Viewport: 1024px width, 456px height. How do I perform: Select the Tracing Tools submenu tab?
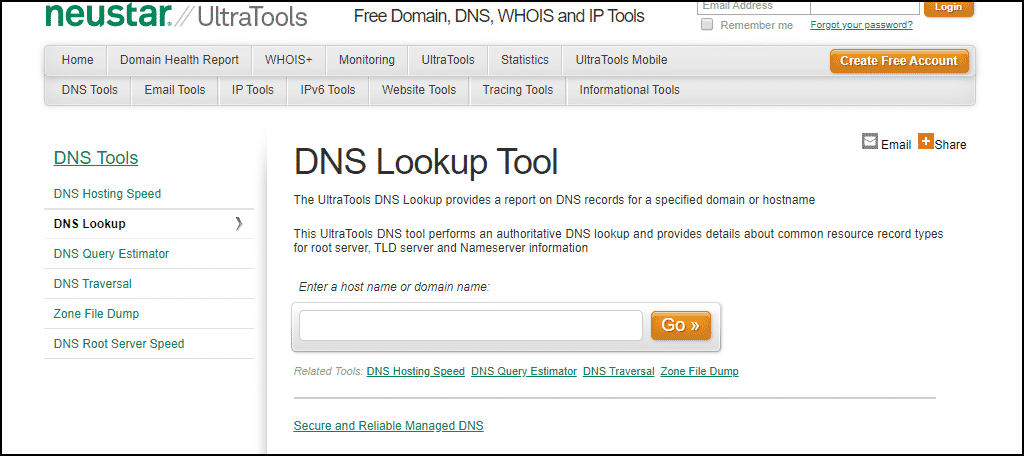pyautogui.click(x=518, y=90)
